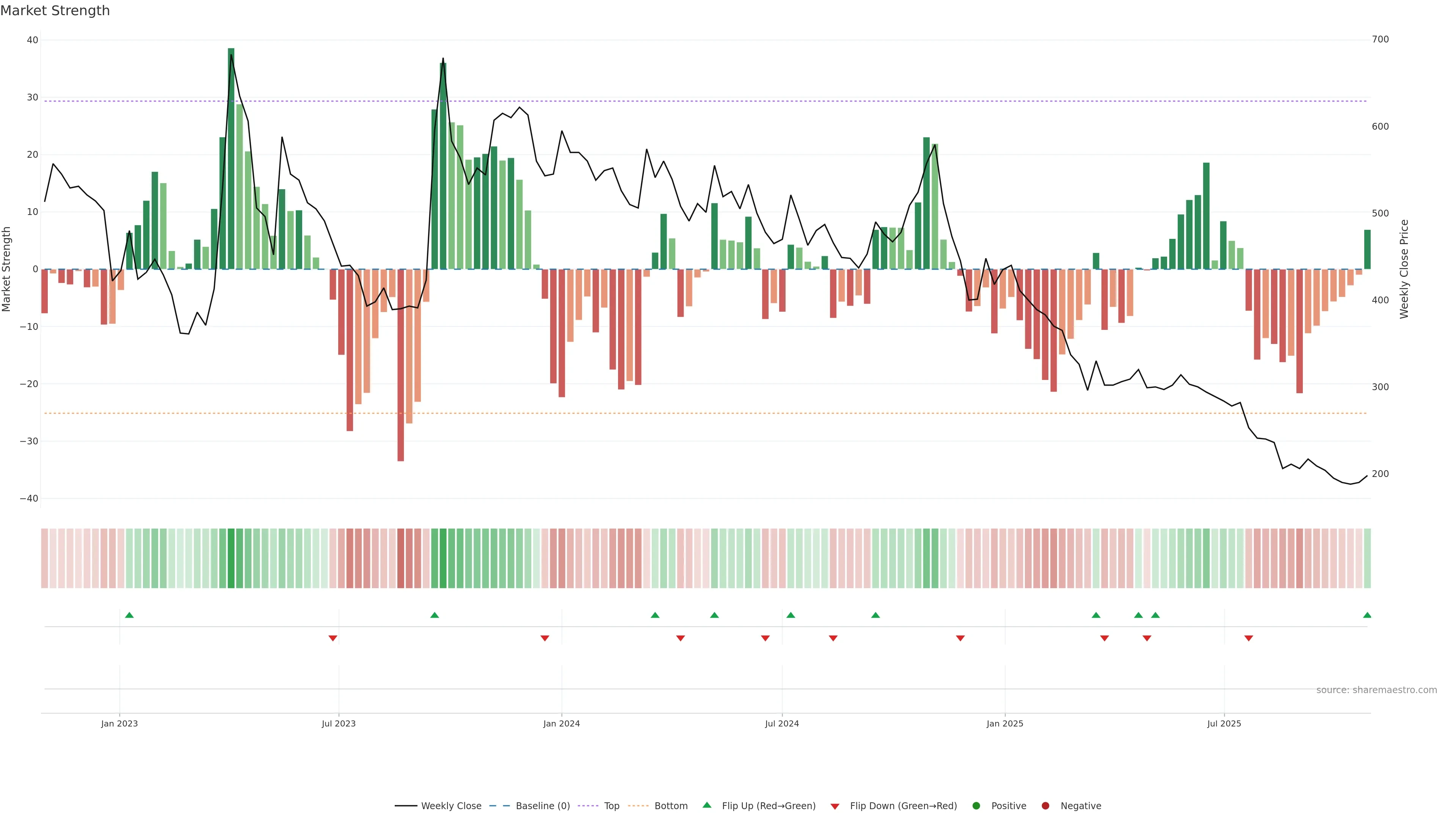This screenshot has width=1456, height=819.
Task: Click the Jan 2024 x-axis label
Action: coord(561,723)
